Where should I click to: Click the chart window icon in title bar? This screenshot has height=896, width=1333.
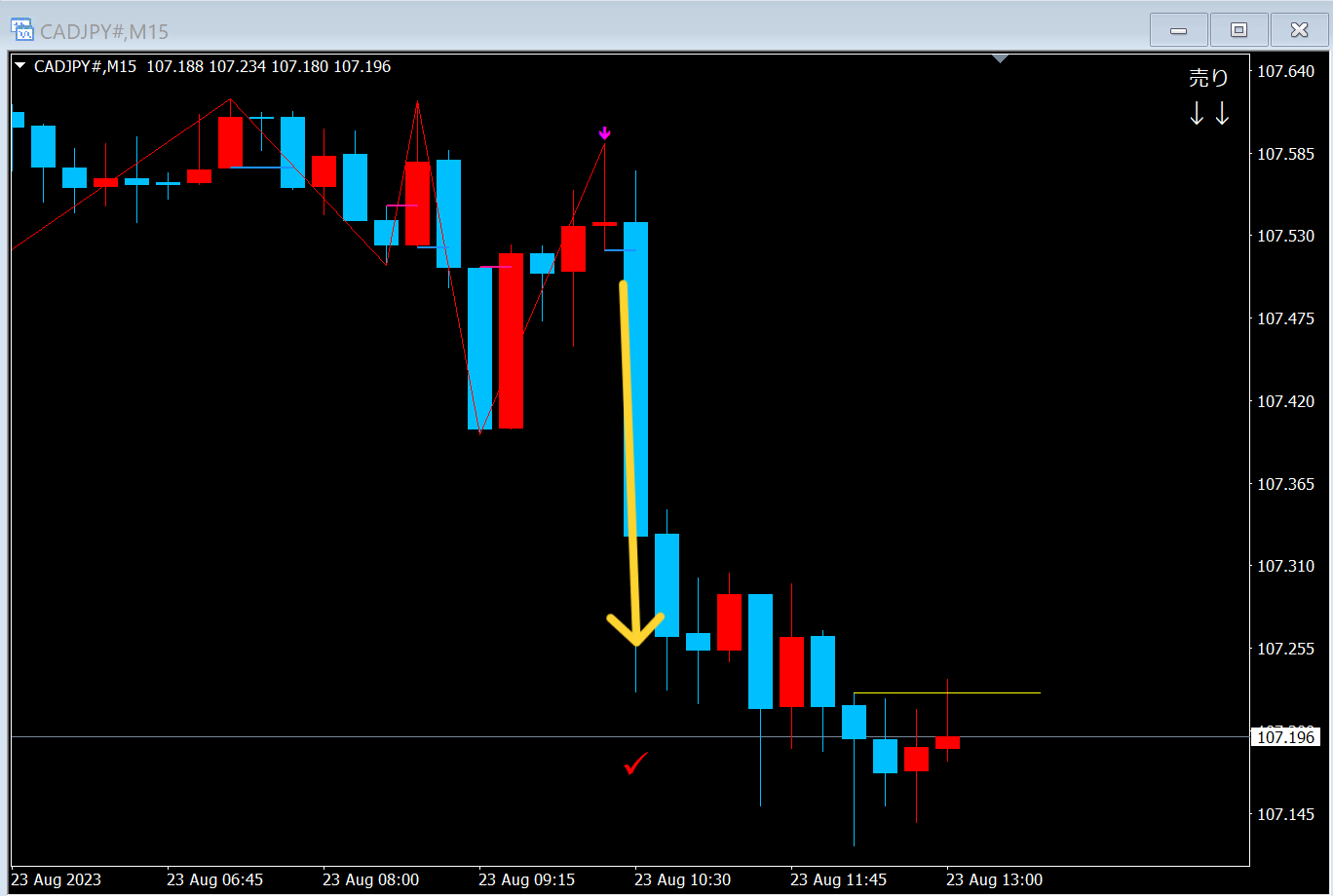click(x=21, y=30)
